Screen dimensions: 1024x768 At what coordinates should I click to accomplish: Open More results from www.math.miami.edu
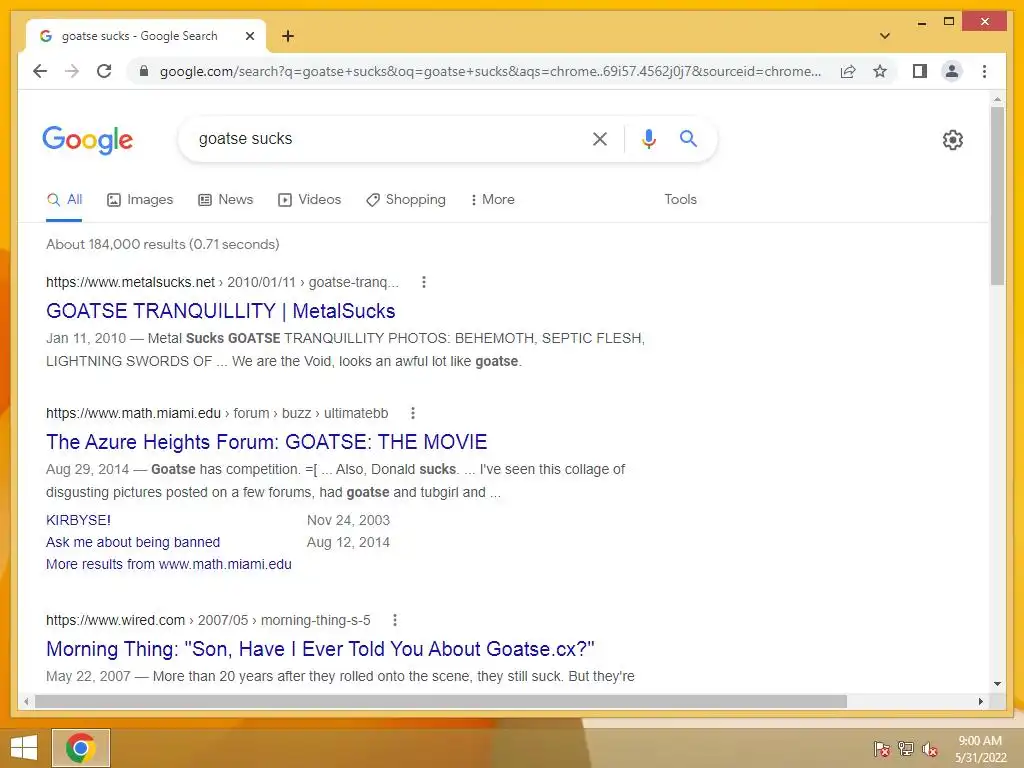(168, 564)
